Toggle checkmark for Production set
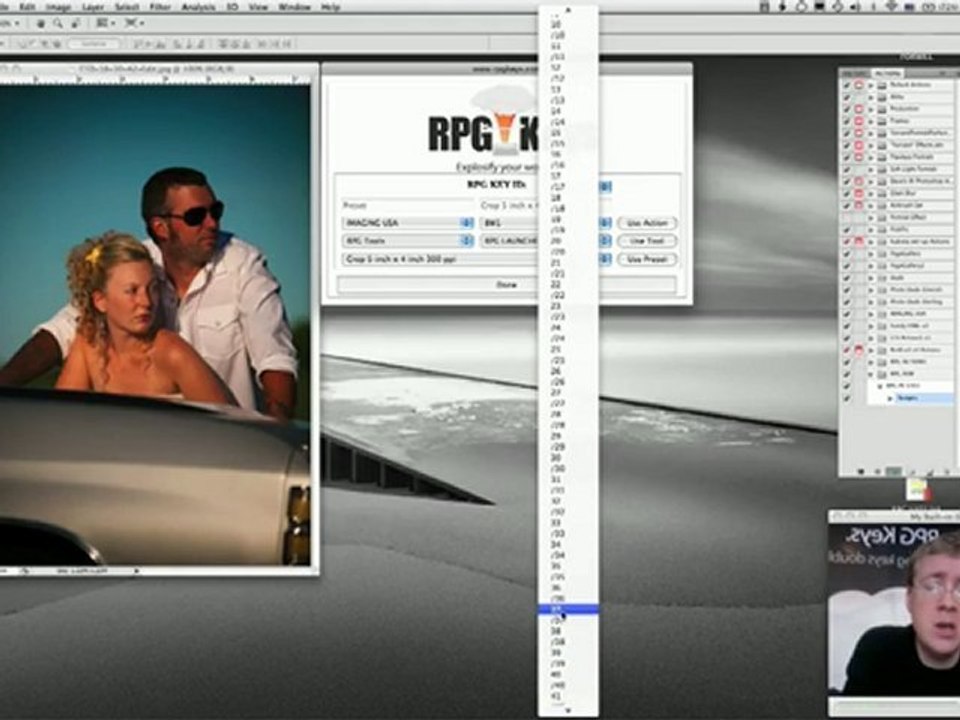The image size is (960, 720). [847, 109]
